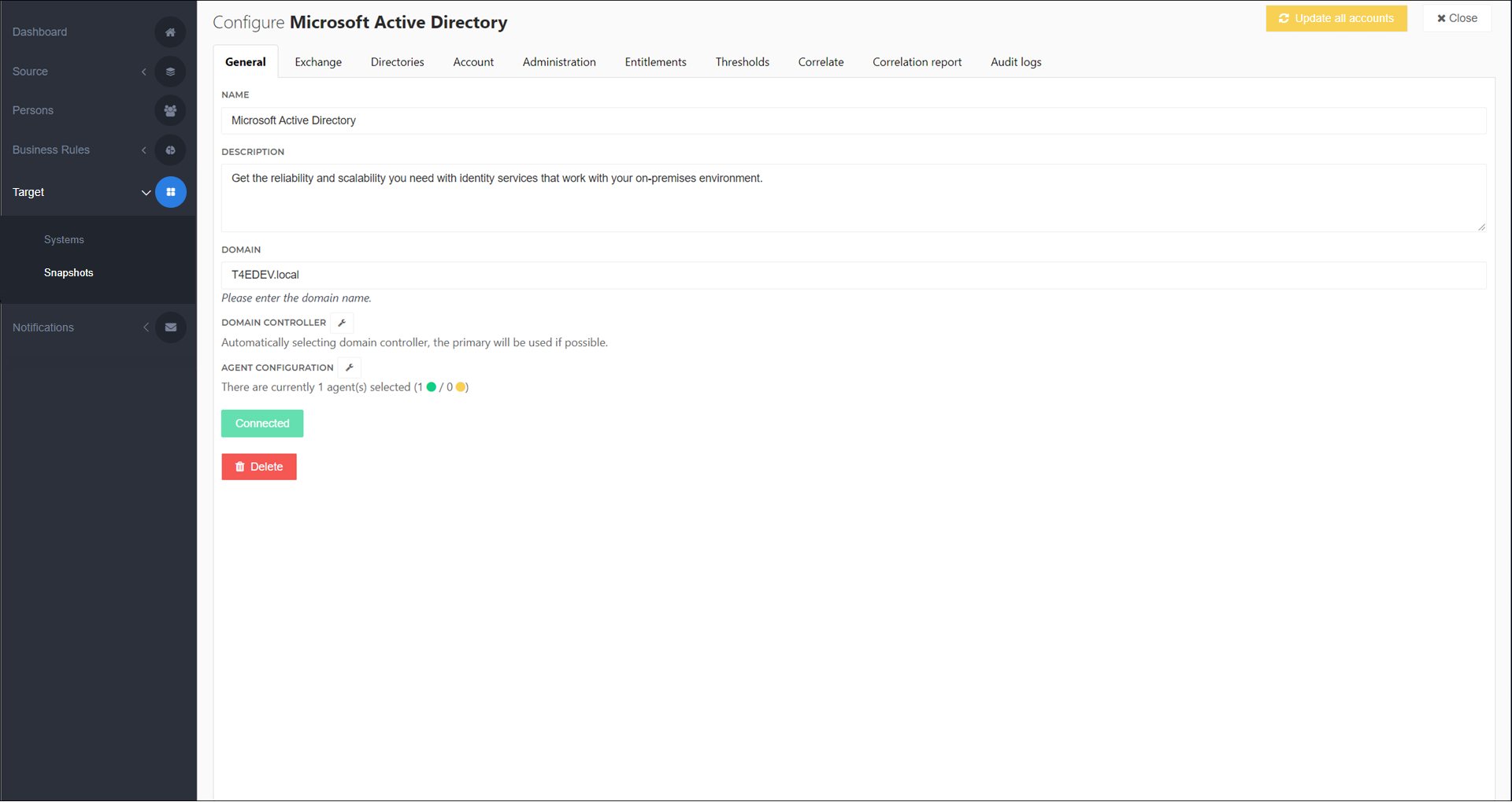Open Systems under Target
Viewport: 1512px width, 802px height.
pos(64,240)
